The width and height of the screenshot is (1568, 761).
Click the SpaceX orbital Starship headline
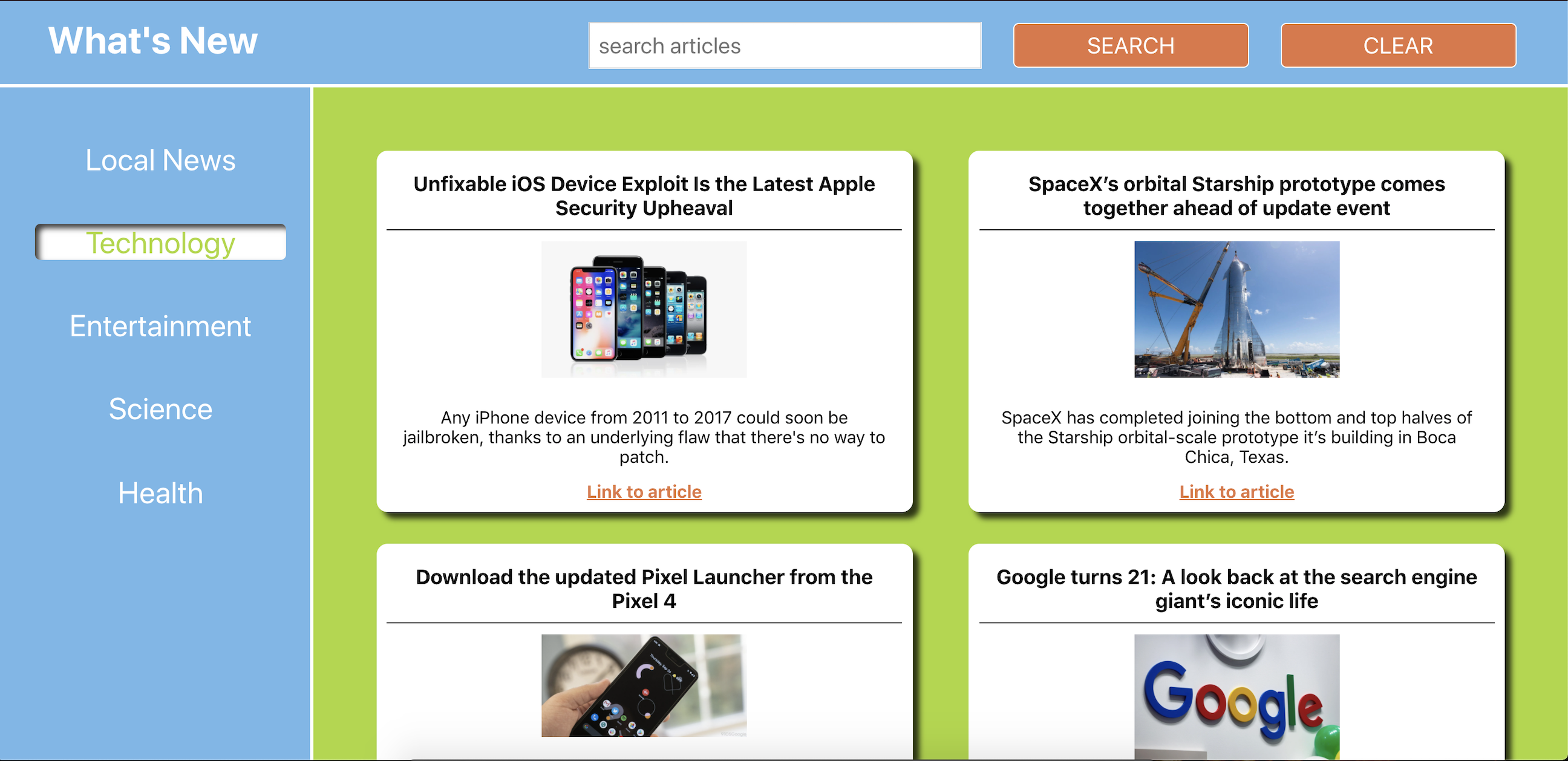click(1236, 196)
